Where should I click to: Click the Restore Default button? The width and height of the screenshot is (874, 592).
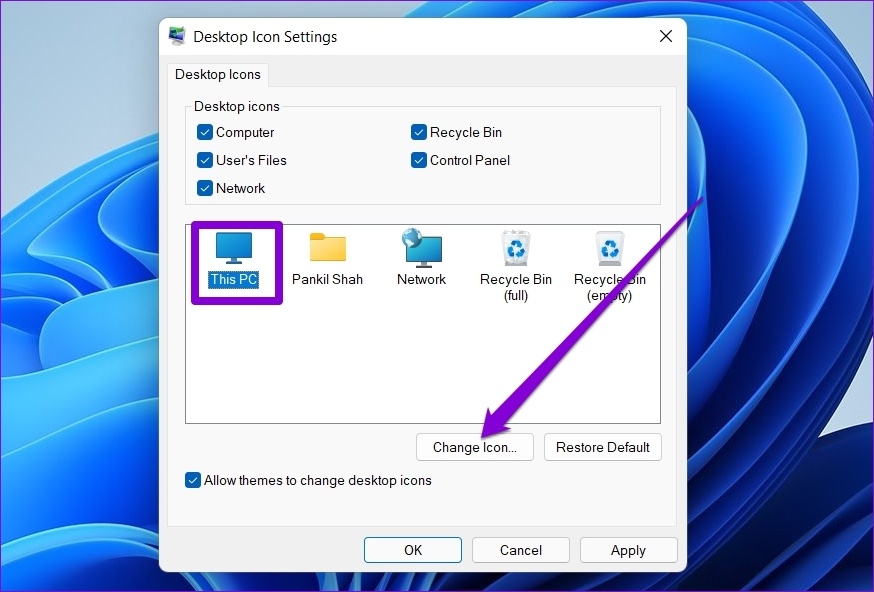[602, 447]
